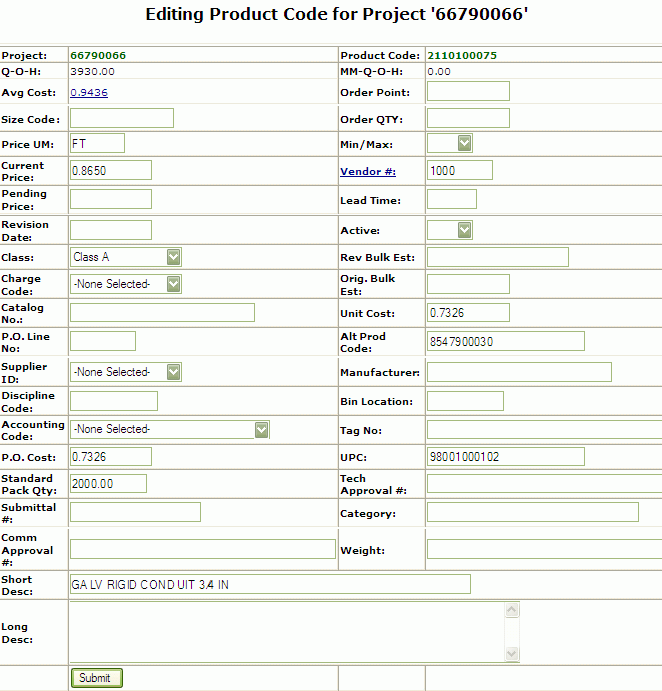The image size is (662, 691).
Task: Open the Avg Cost 0.9436 link
Action: [89, 92]
